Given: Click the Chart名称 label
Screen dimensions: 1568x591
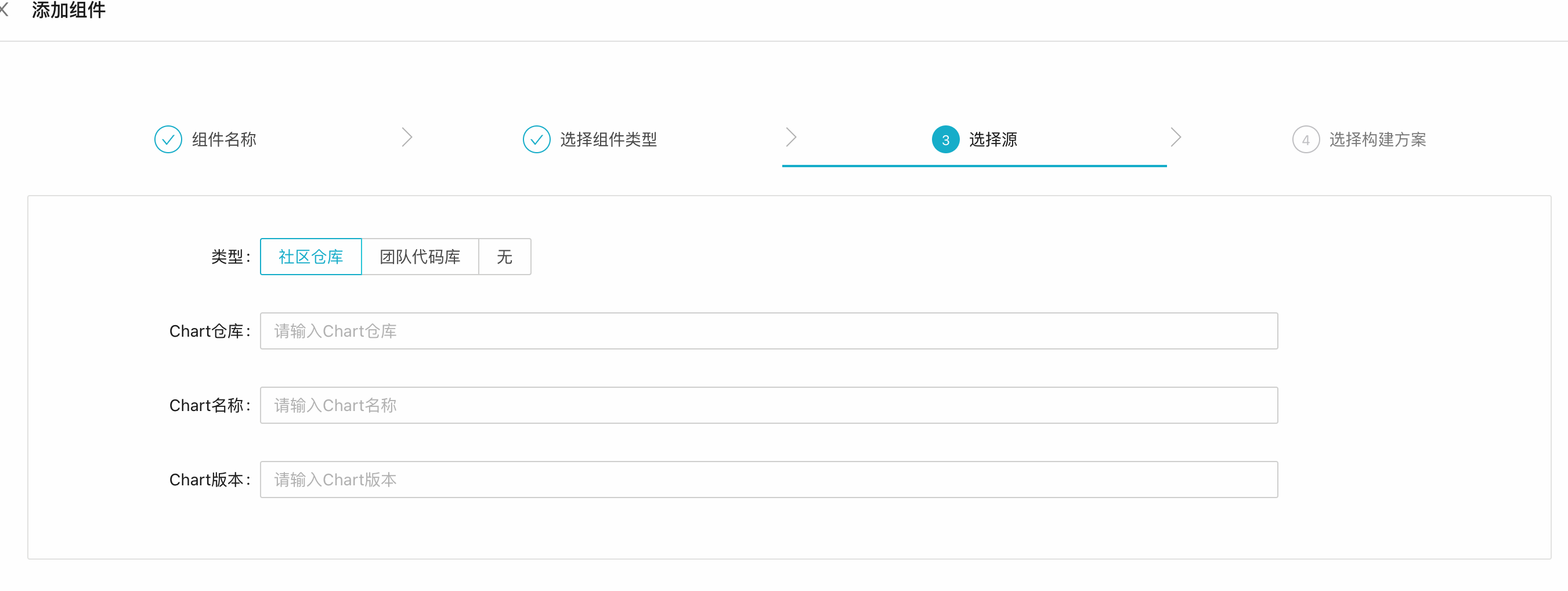Looking at the screenshot, I should pyautogui.click(x=210, y=405).
